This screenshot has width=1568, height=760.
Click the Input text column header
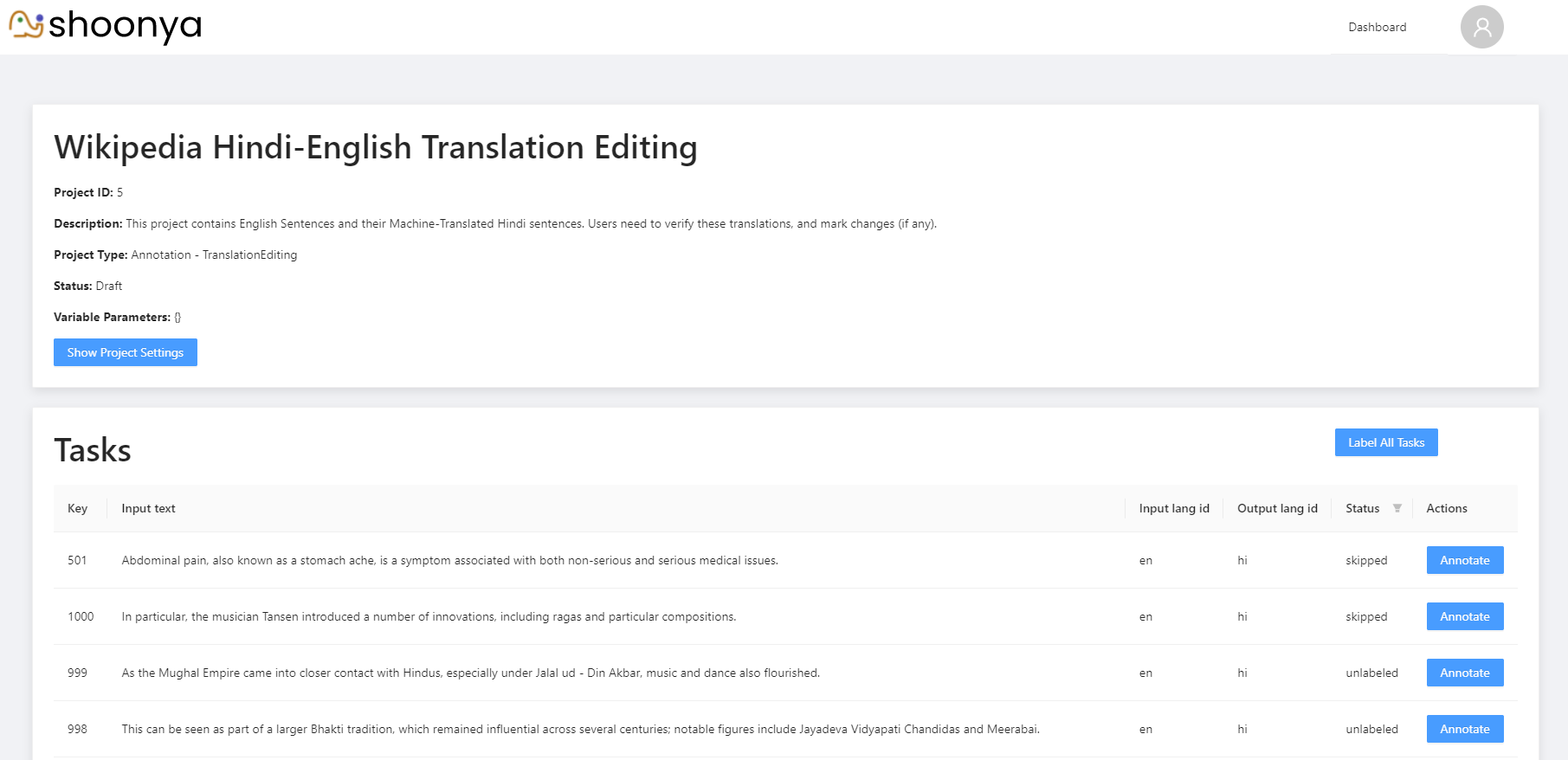pyautogui.click(x=148, y=508)
